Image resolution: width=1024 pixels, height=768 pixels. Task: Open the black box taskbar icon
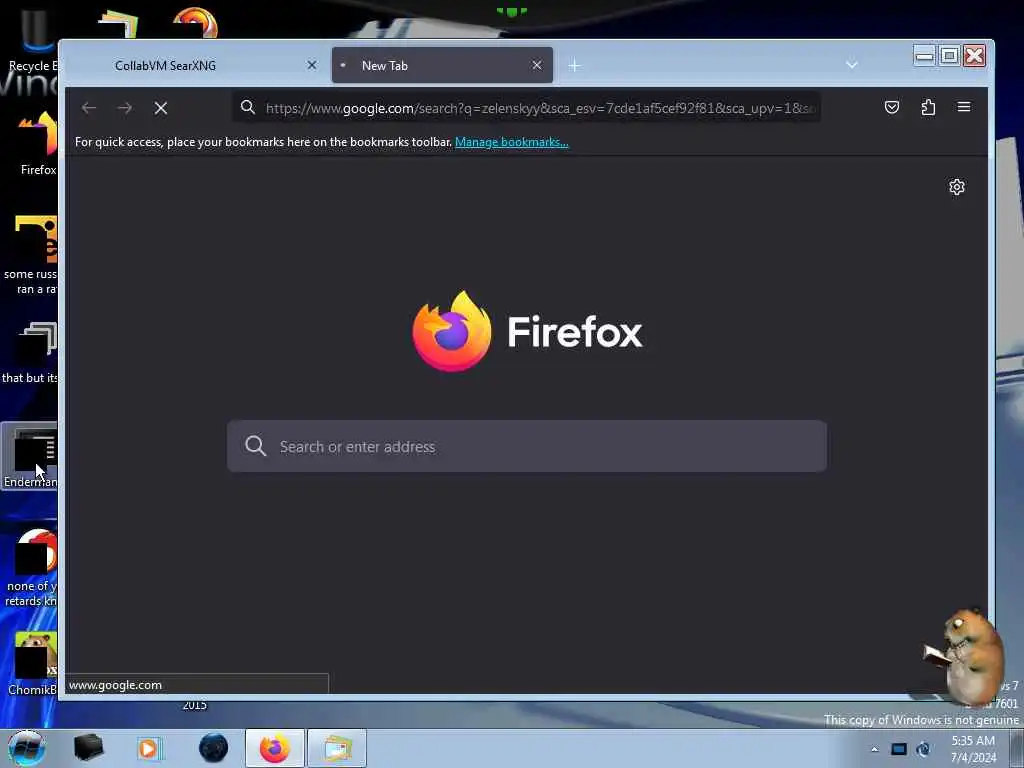[88, 748]
